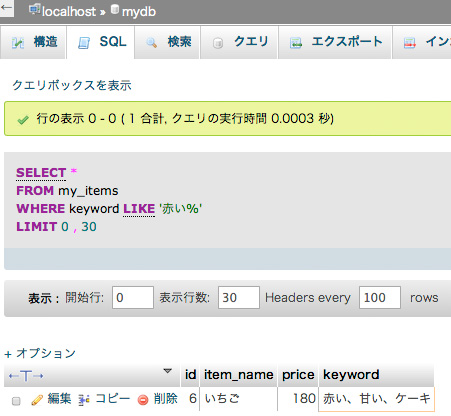Open the mydb breadcrumb link

pos(139,12)
